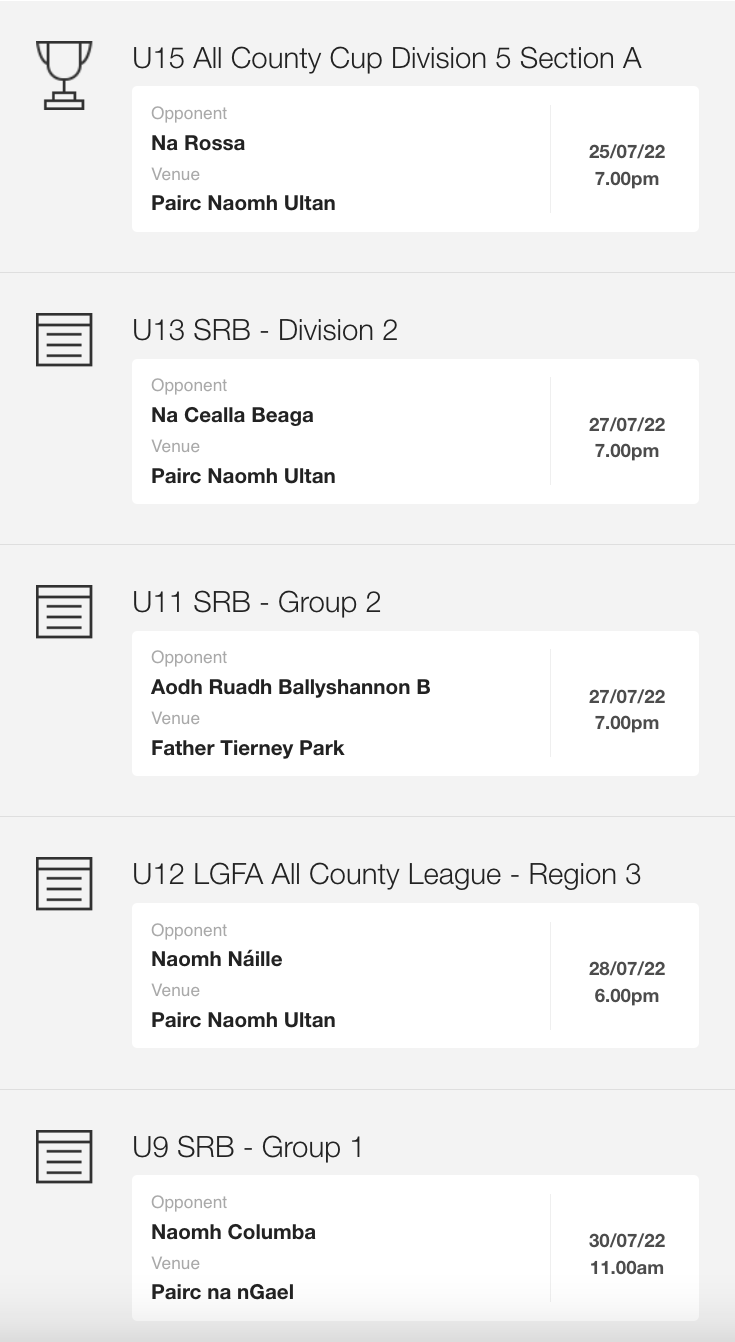Select the league icon next to U9 SRB - Group 1

64,1156
